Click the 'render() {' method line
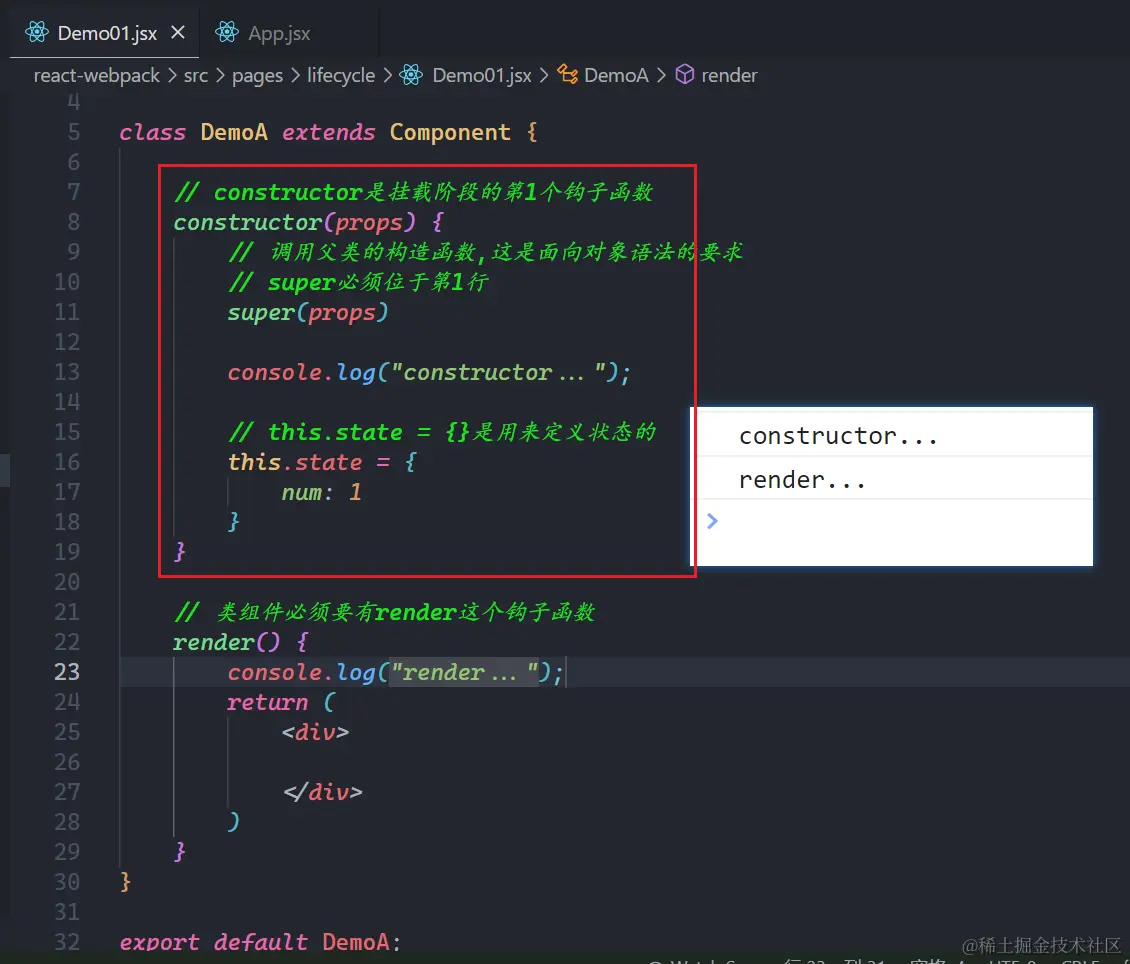The width and height of the screenshot is (1130, 964). [241, 642]
